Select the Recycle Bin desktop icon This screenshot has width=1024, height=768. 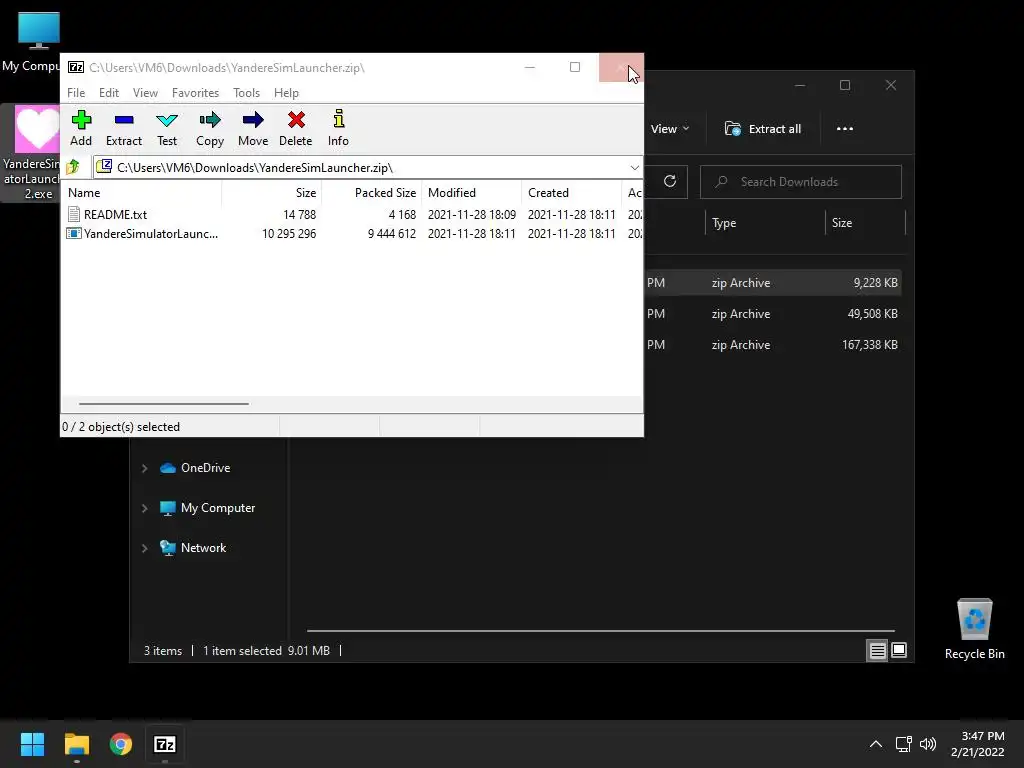974,630
